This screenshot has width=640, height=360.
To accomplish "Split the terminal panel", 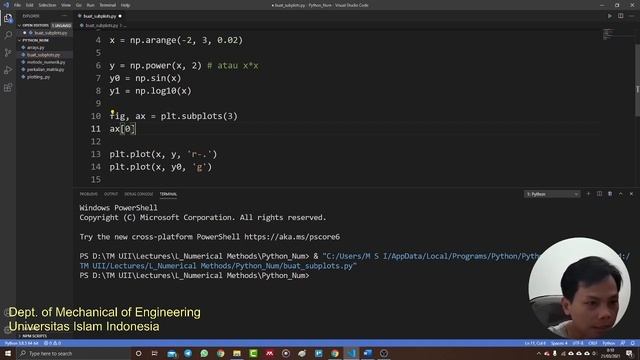I will (599, 194).
